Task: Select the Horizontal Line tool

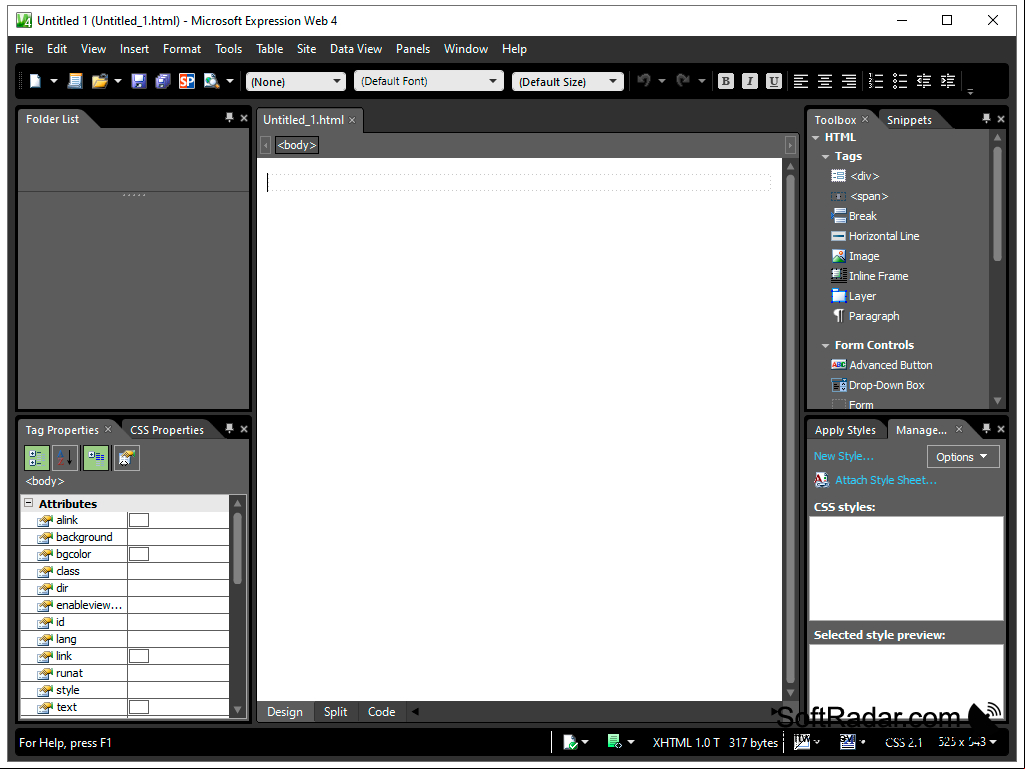Action: (875, 236)
